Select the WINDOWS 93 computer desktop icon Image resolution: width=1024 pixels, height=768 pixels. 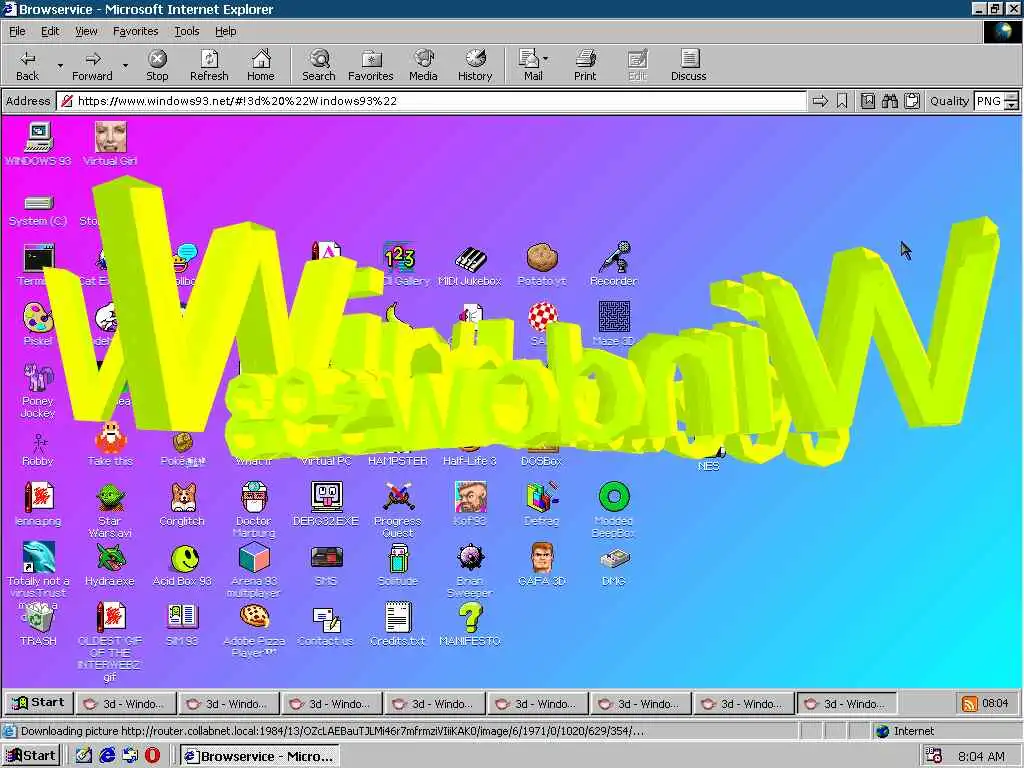[x=38, y=144]
